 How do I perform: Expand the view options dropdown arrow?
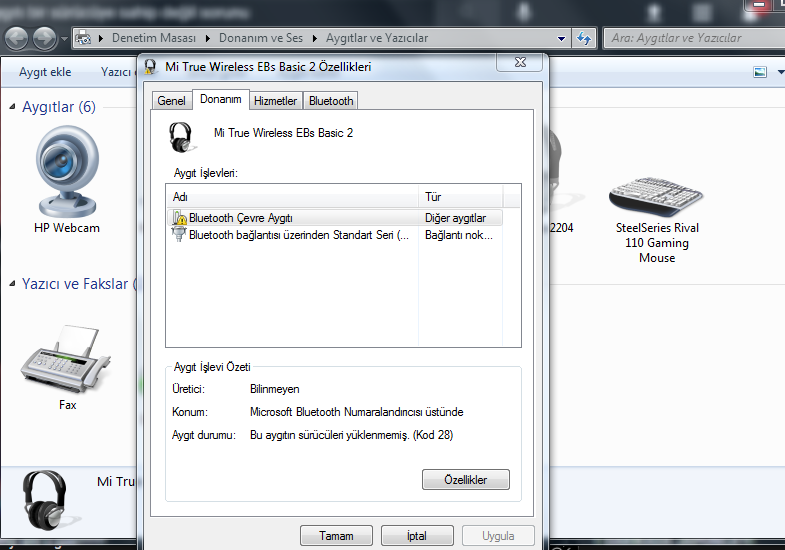point(780,72)
